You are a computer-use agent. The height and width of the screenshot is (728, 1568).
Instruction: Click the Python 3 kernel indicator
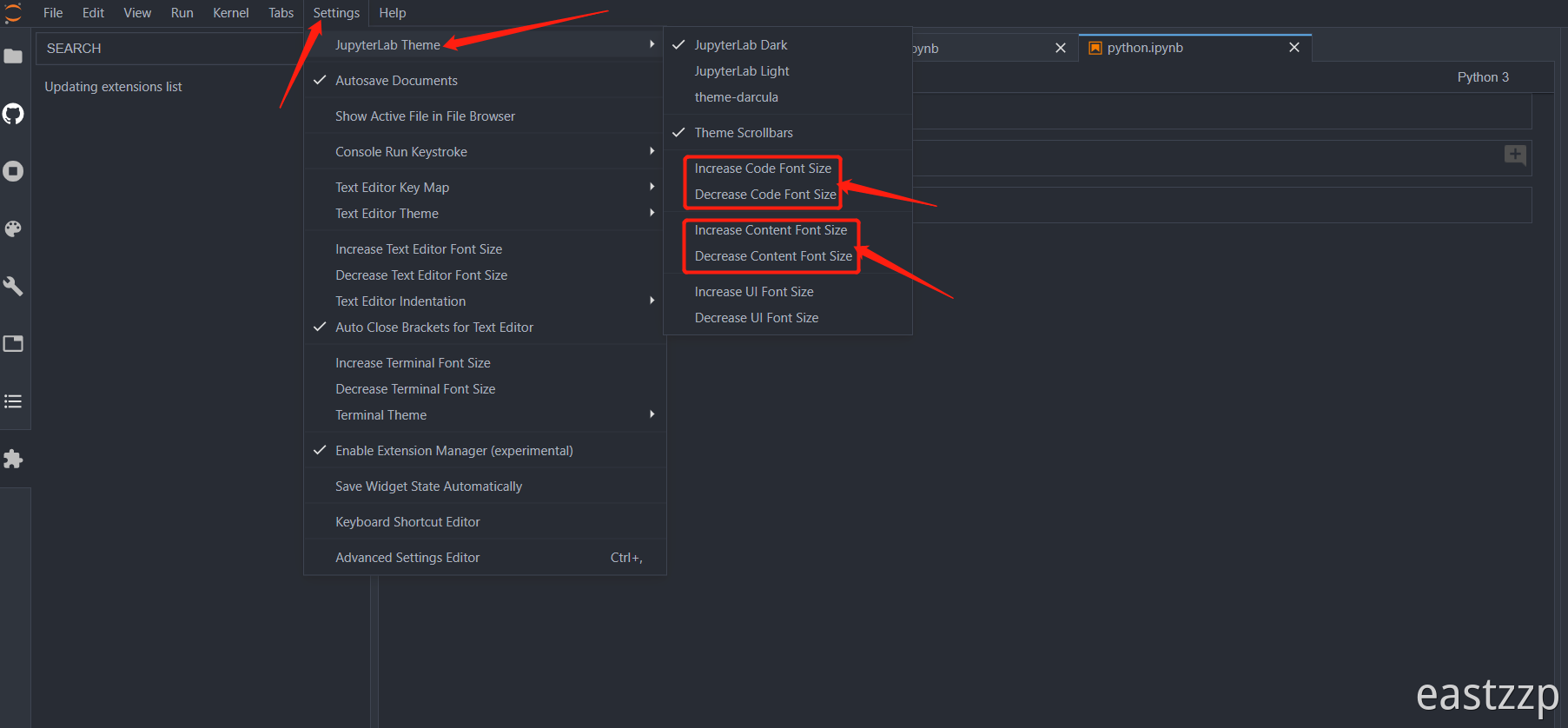(x=1483, y=77)
